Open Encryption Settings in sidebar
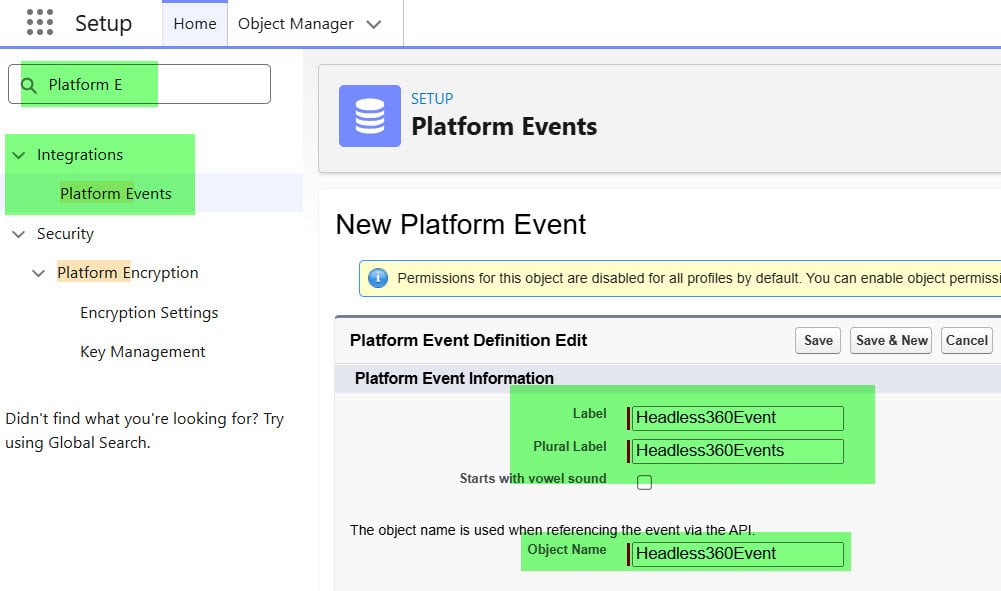The height and width of the screenshot is (591, 1001). (149, 313)
